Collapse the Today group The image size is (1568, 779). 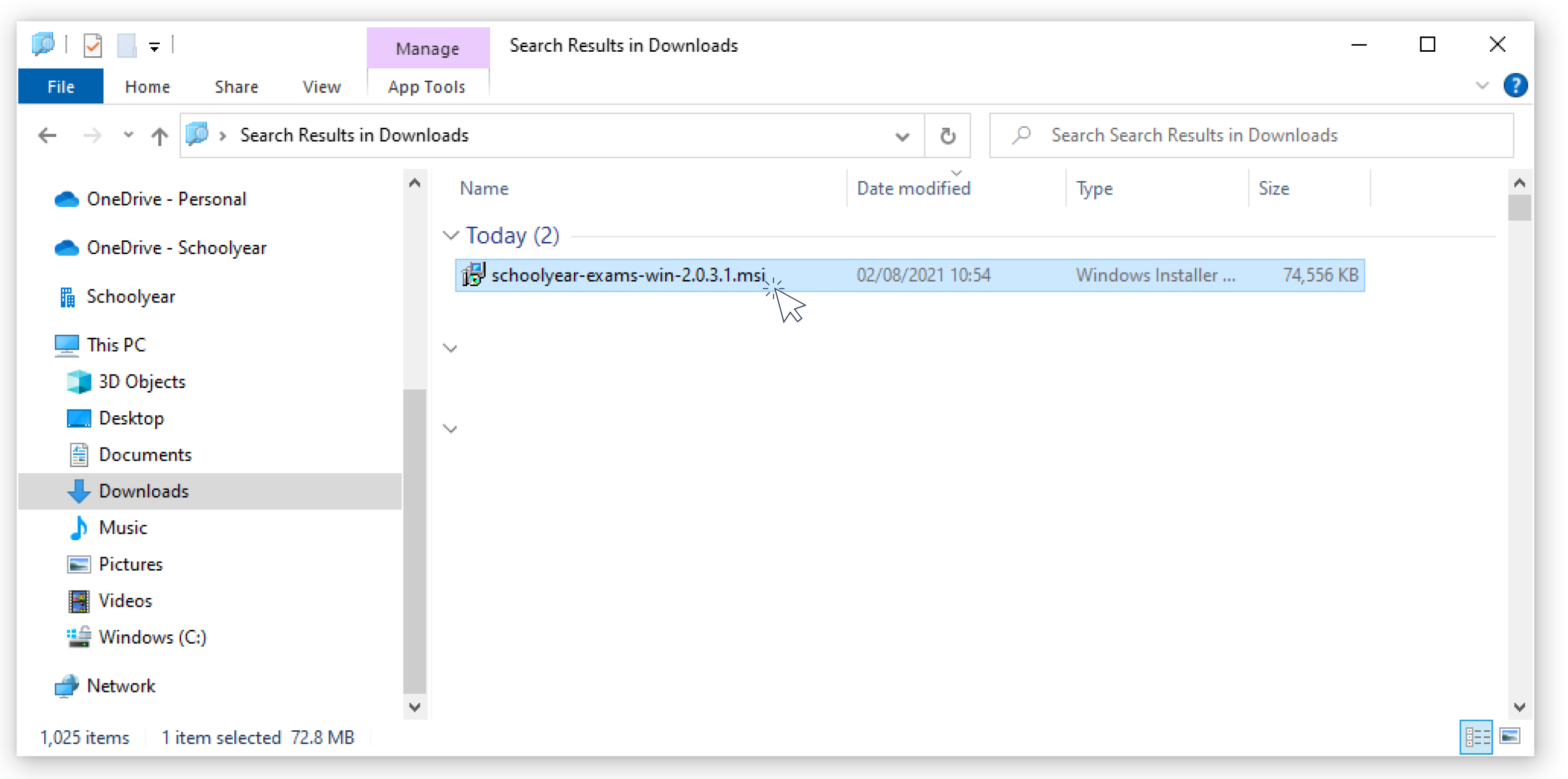(451, 235)
